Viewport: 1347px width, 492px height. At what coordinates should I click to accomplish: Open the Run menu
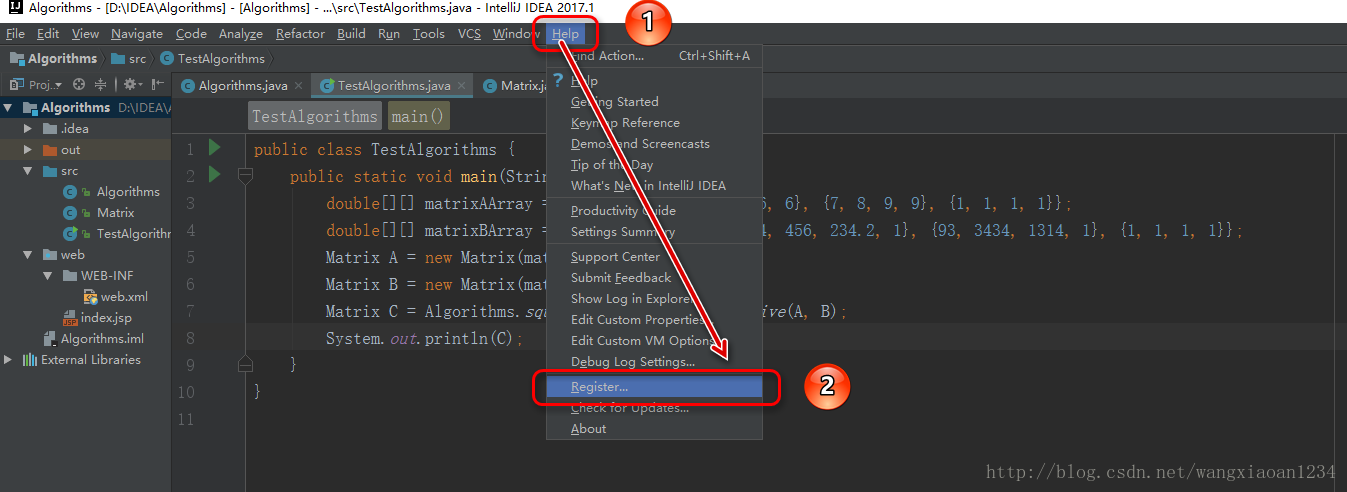(389, 34)
